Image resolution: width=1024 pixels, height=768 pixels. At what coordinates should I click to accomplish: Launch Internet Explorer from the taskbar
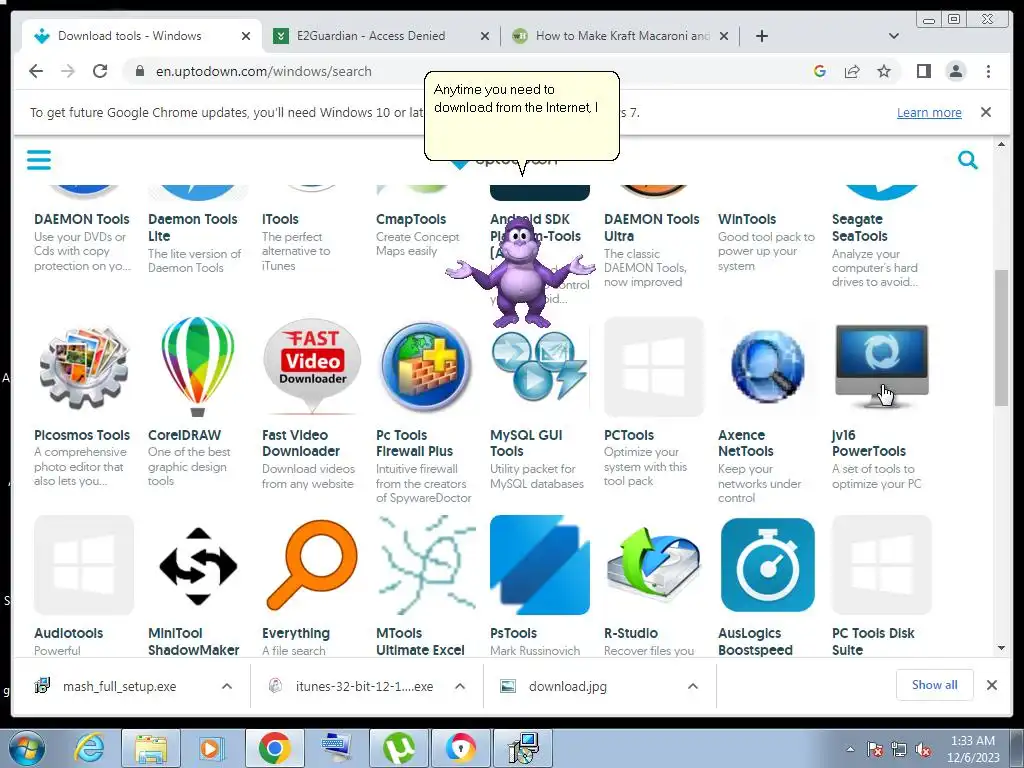[89, 748]
